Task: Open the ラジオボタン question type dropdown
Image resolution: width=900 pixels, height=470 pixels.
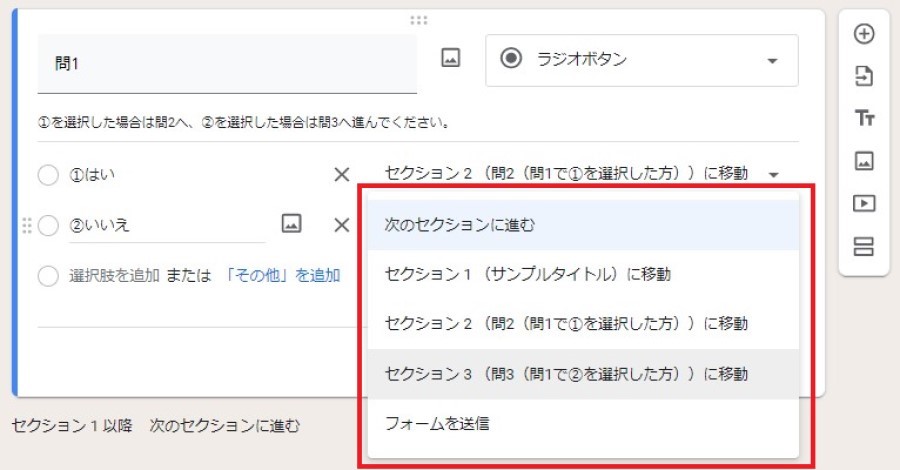Action: [641, 61]
